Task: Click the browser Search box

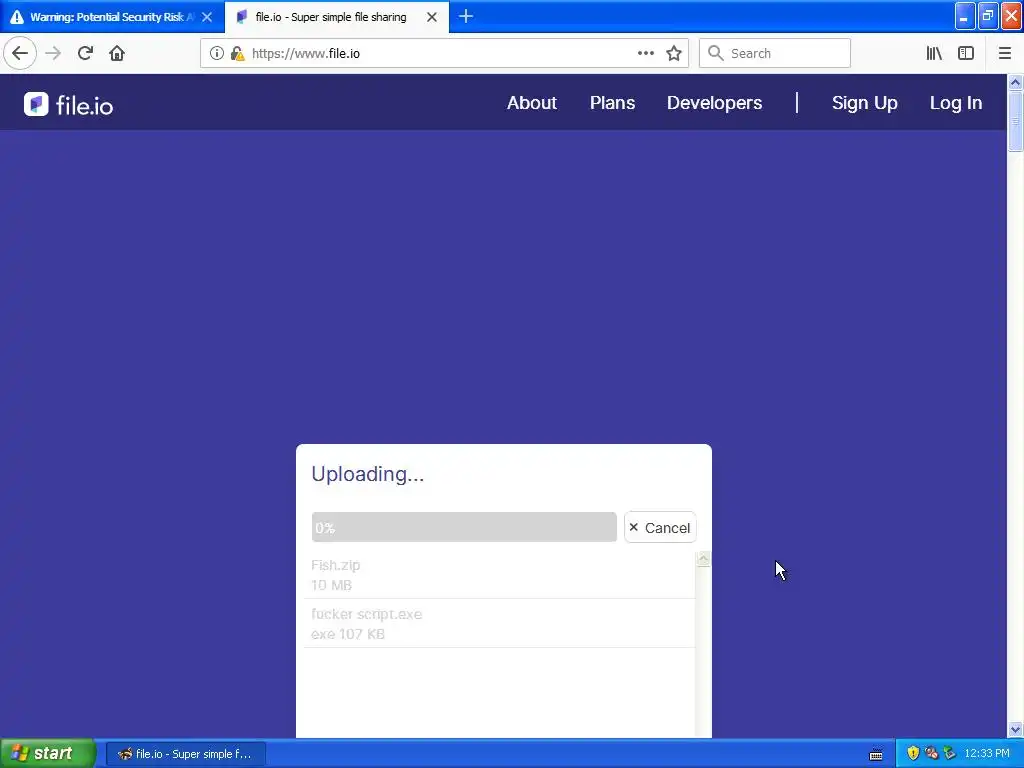Action: coord(775,53)
